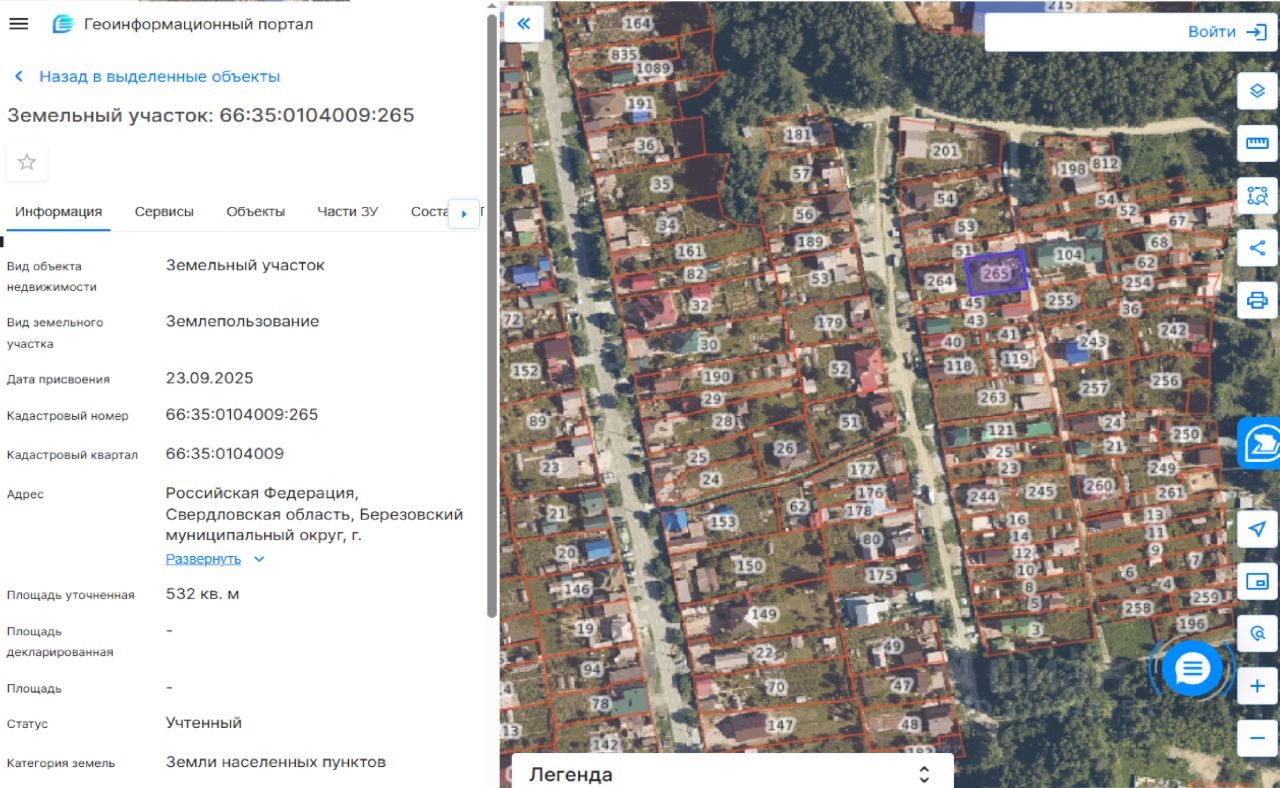Collapse the side panel with the double-chevron button
The width and height of the screenshot is (1280, 788).
tap(524, 24)
